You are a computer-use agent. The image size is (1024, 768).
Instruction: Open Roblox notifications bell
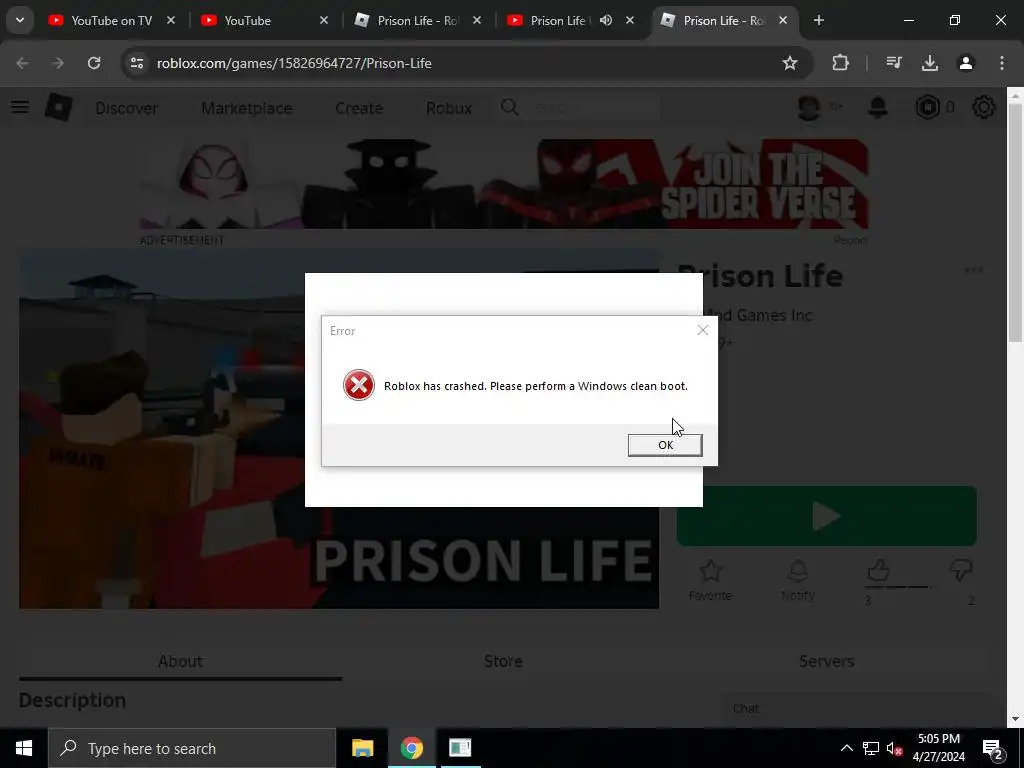pyautogui.click(x=878, y=107)
